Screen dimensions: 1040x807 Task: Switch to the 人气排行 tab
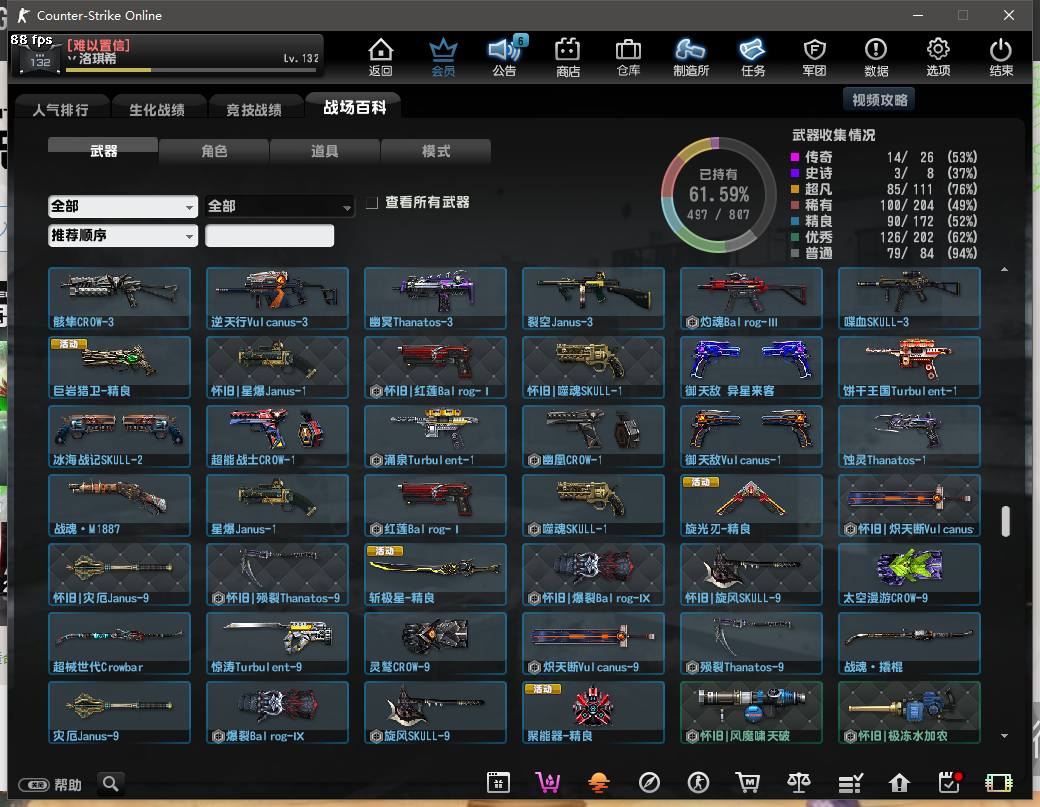point(60,109)
